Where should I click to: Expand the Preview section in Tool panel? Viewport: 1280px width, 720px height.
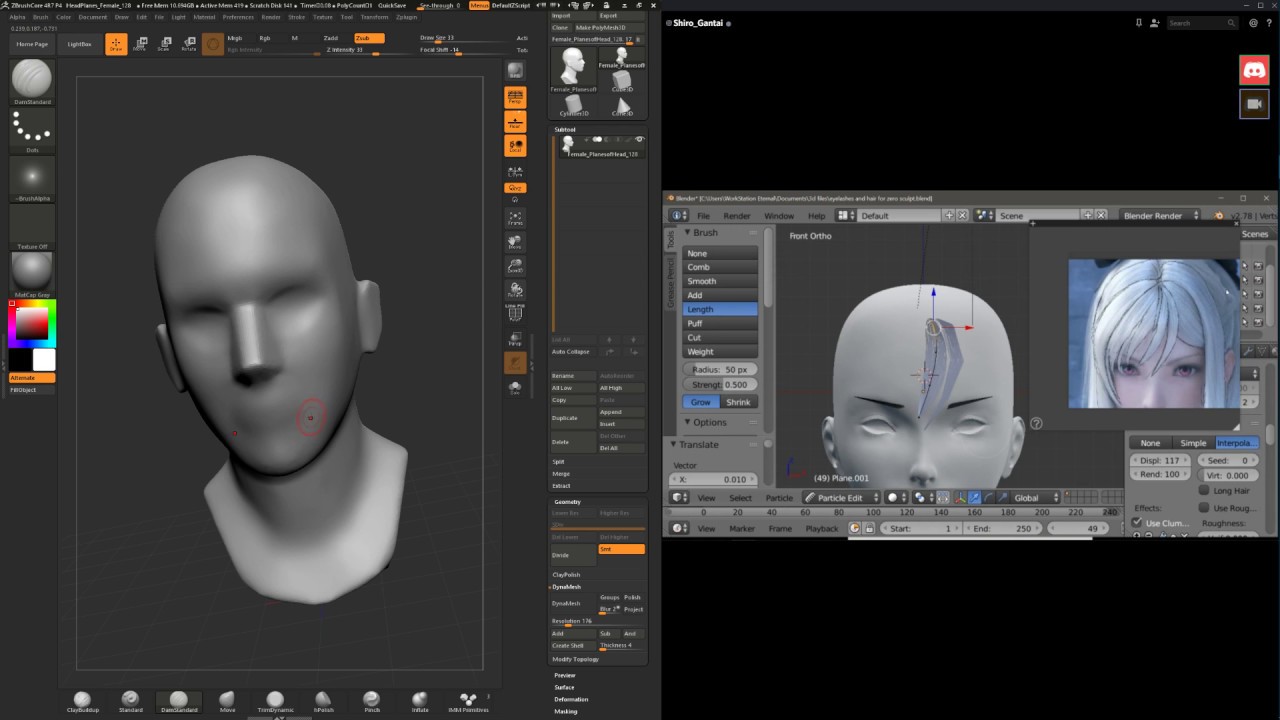[x=565, y=675]
